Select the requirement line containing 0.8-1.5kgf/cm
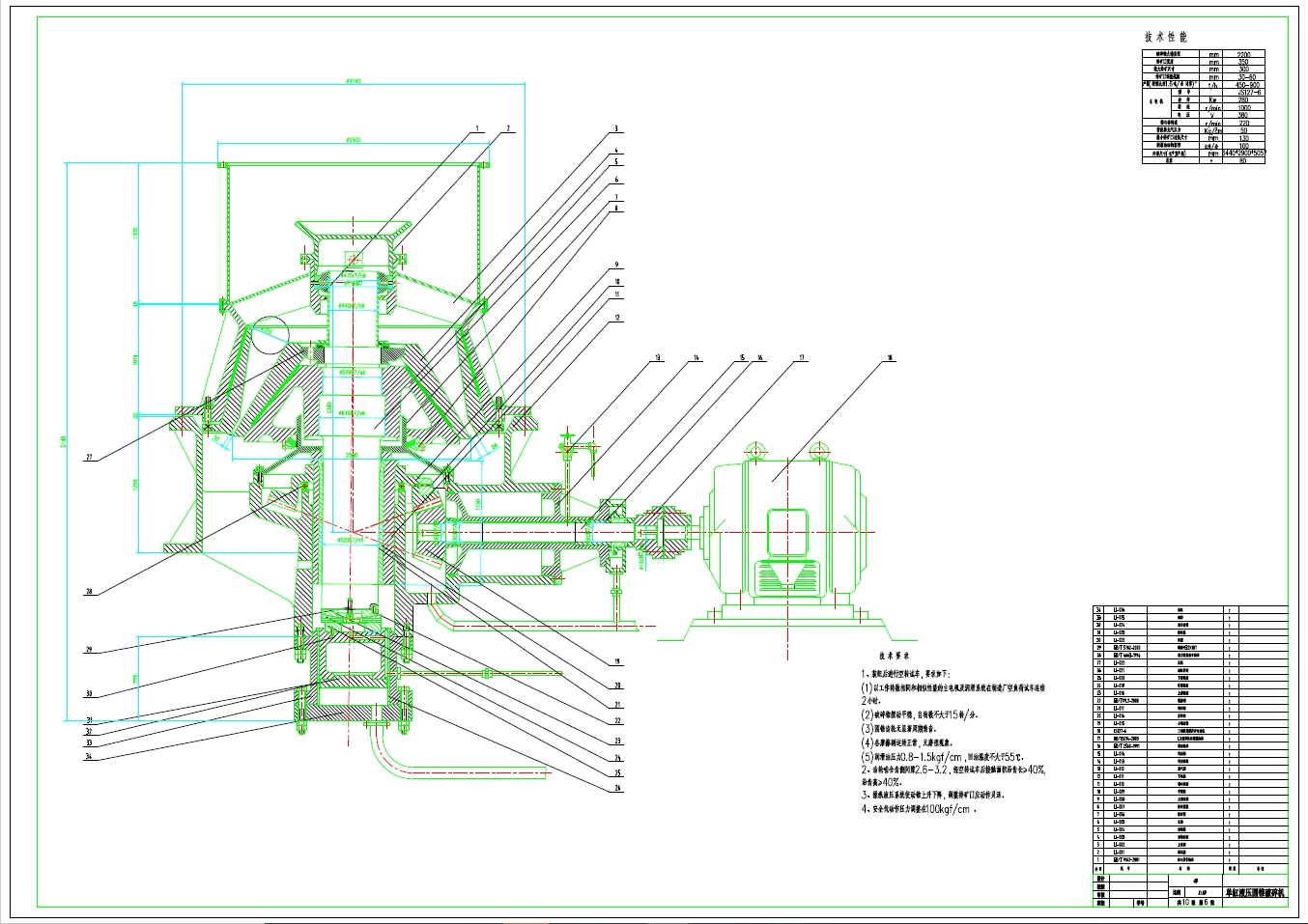Viewport: 1308px width, 924px height. coord(942,757)
